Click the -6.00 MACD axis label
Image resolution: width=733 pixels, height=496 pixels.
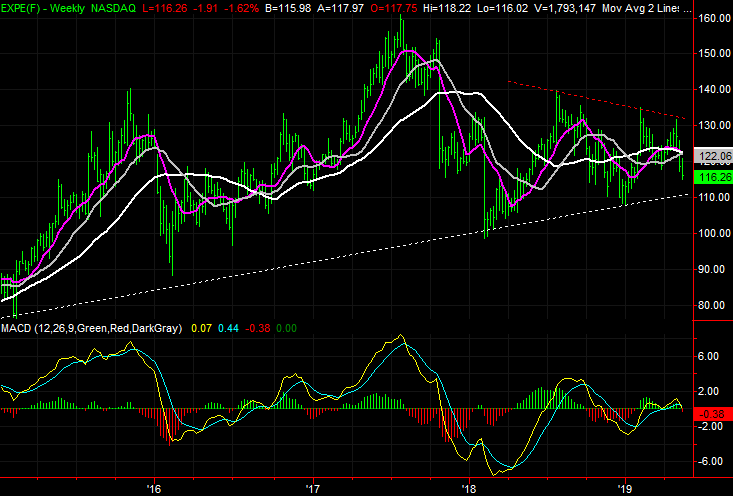[x=708, y=461]
